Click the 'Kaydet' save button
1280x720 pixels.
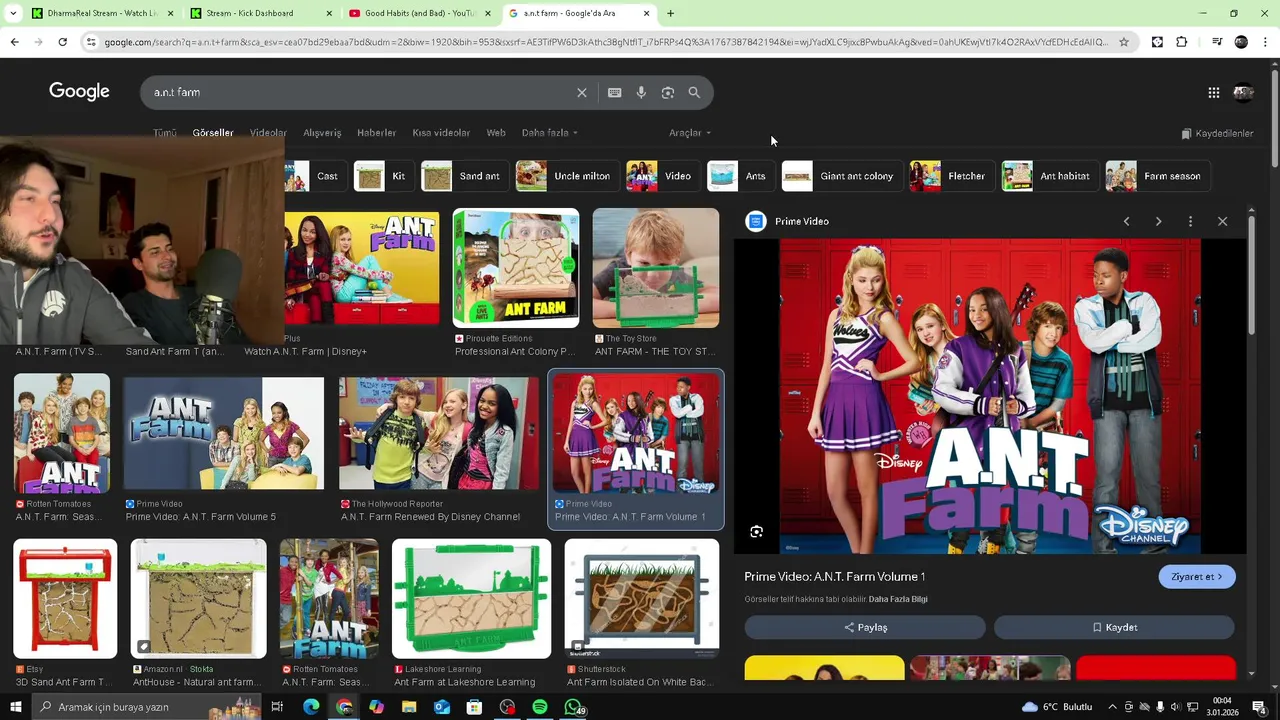tap(1114, 627)
